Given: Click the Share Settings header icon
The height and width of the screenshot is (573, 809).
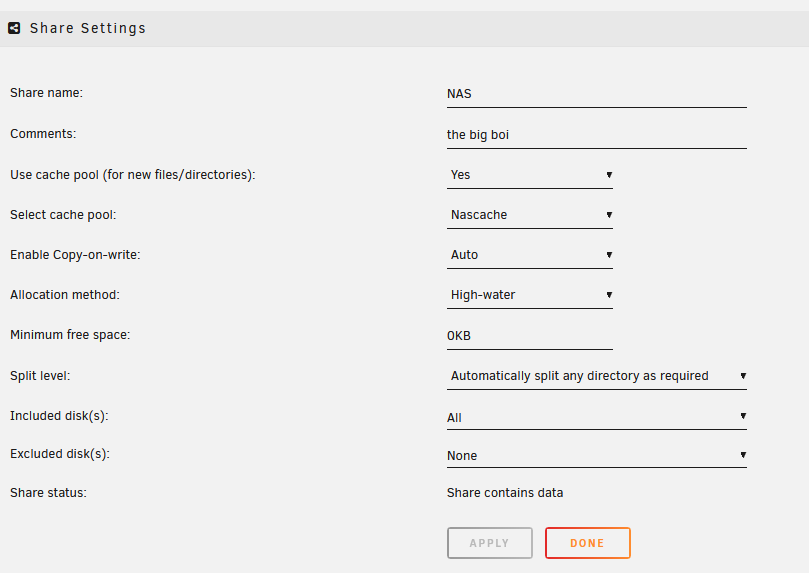Looking at the screenshot, I should (x=14, y=28).
